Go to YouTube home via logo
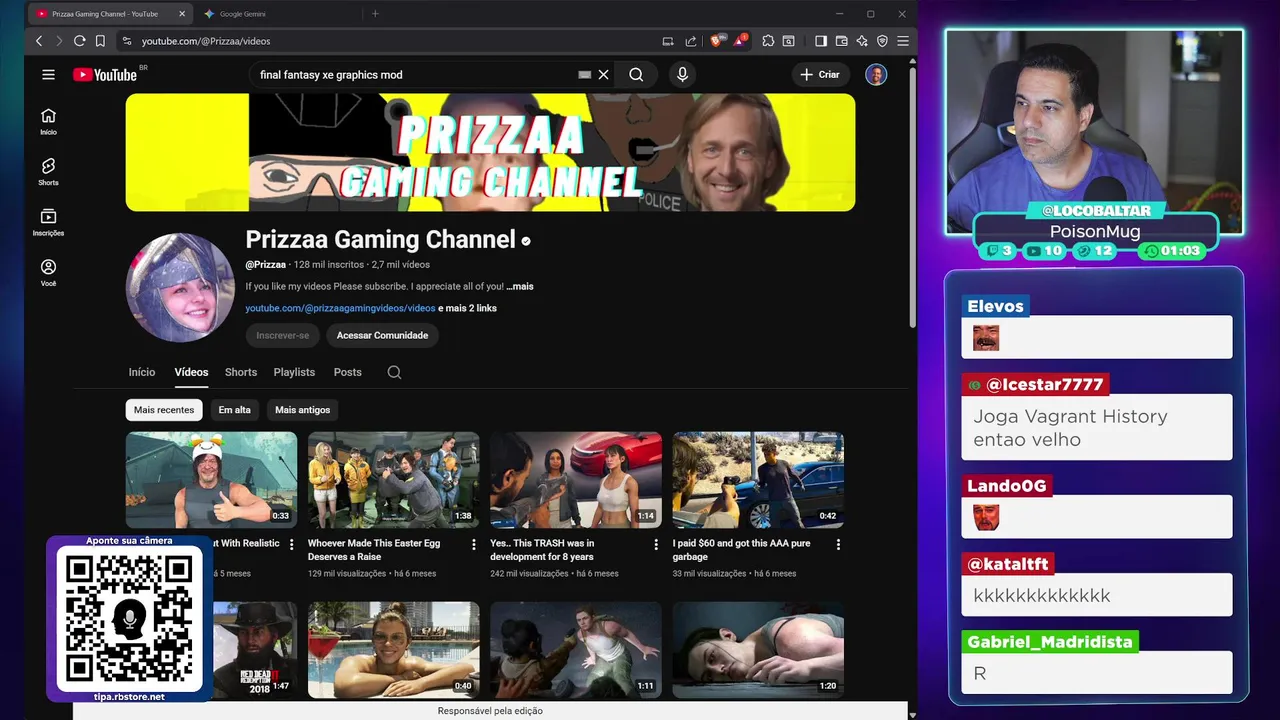 105,75
